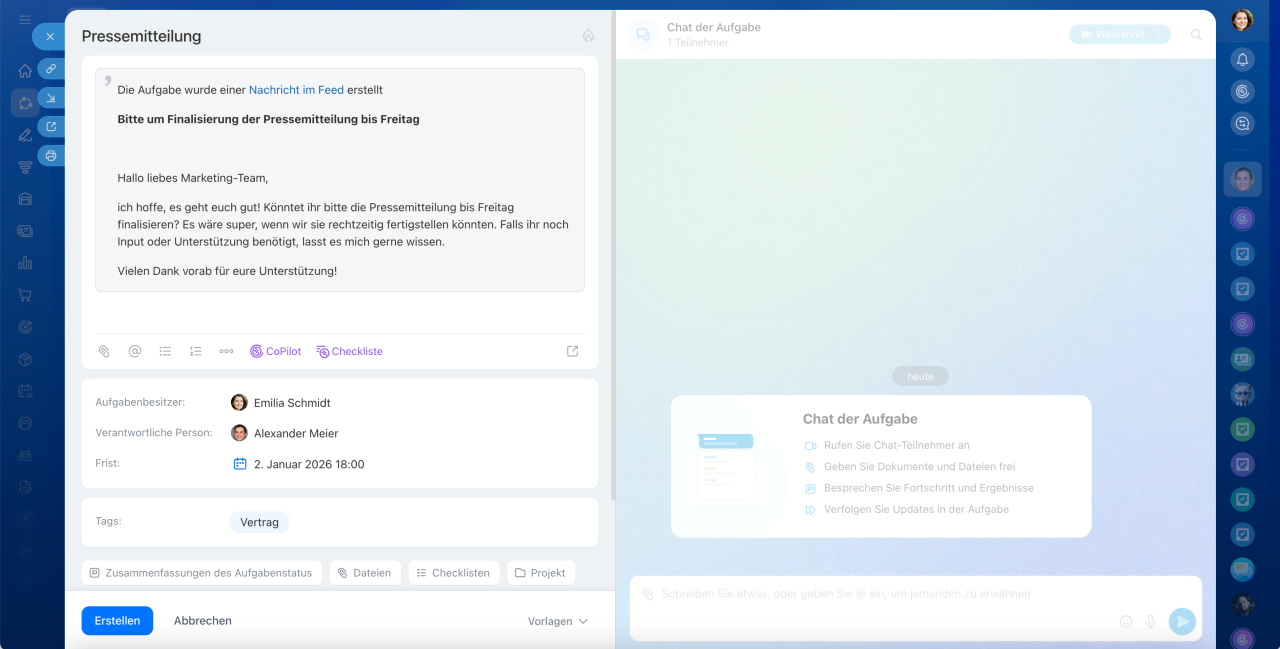Add Zusammenfassungen des Aufgabenstatus field
Image resolution: width=1280 pixels, height=649 pixels.
(201, 573)
